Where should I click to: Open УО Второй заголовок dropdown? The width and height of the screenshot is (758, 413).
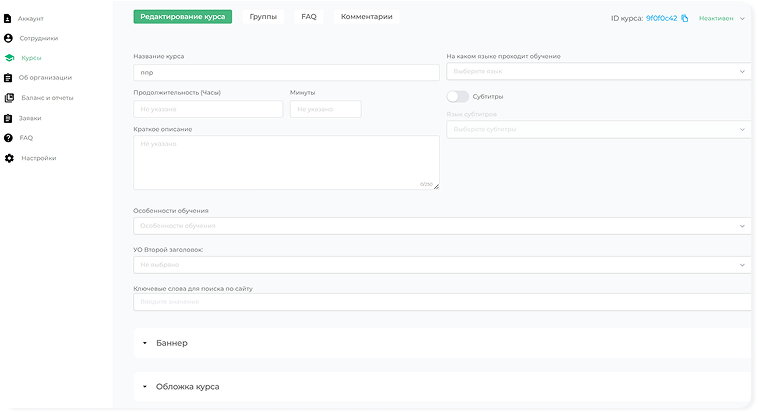[440, 265]
